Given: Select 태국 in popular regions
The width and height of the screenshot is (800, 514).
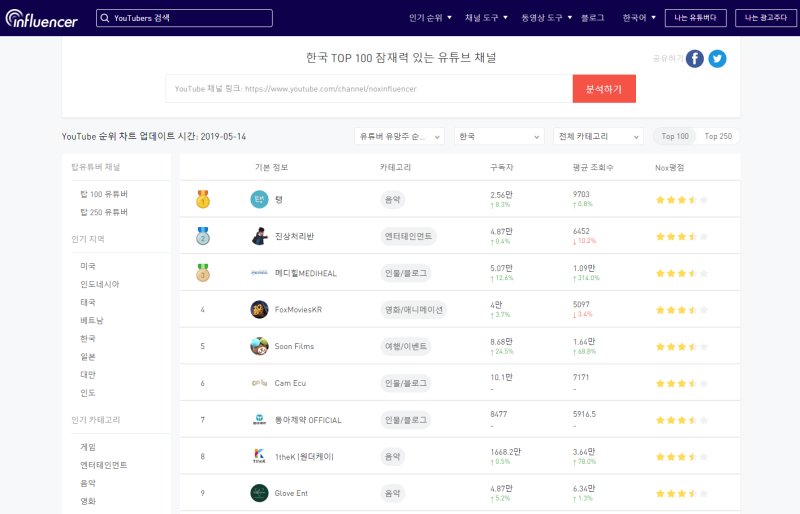Looking at the screenshot, I should (x=88, y=302).
